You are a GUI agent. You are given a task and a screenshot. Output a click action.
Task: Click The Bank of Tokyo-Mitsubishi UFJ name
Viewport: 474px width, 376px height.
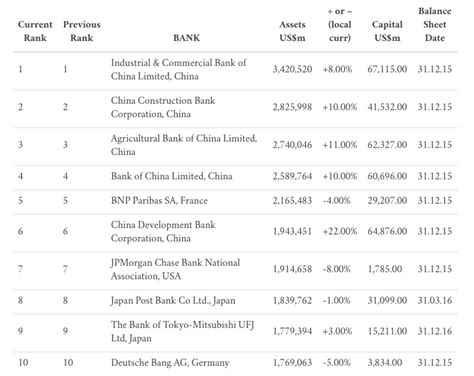[x=182, y=331]
